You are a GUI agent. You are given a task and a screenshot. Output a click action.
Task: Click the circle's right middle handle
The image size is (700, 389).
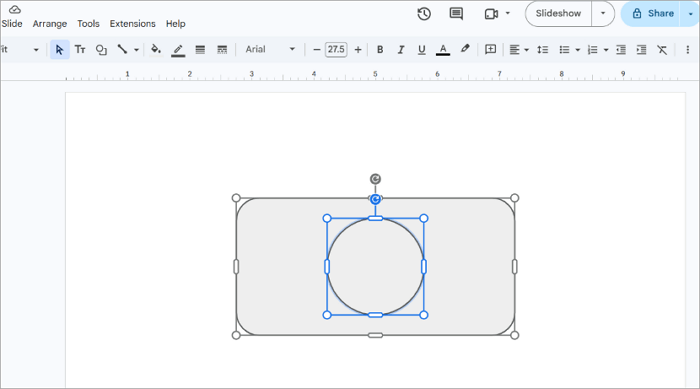click(424, 267)
